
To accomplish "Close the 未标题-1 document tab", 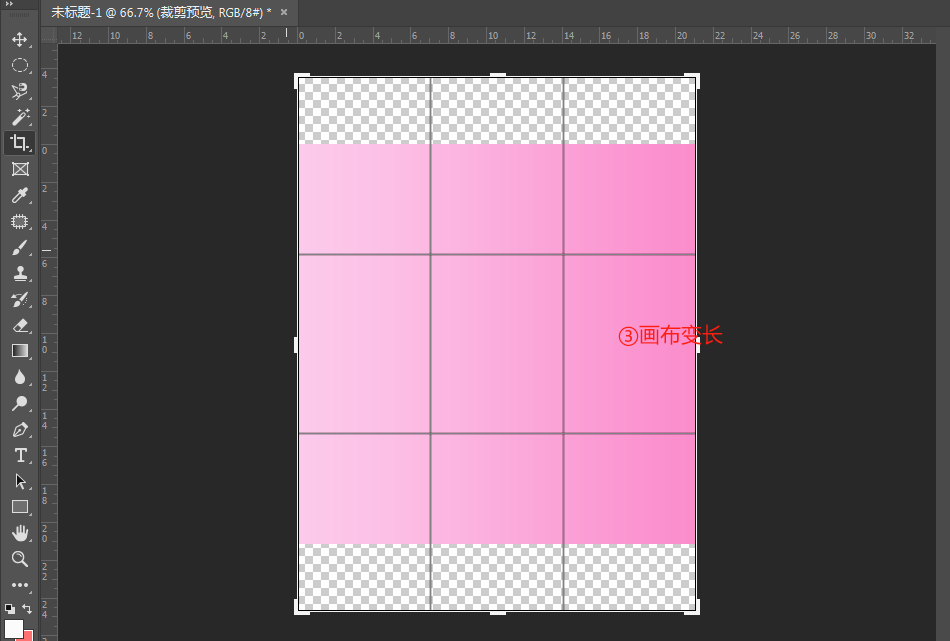I will coord(284,12).
